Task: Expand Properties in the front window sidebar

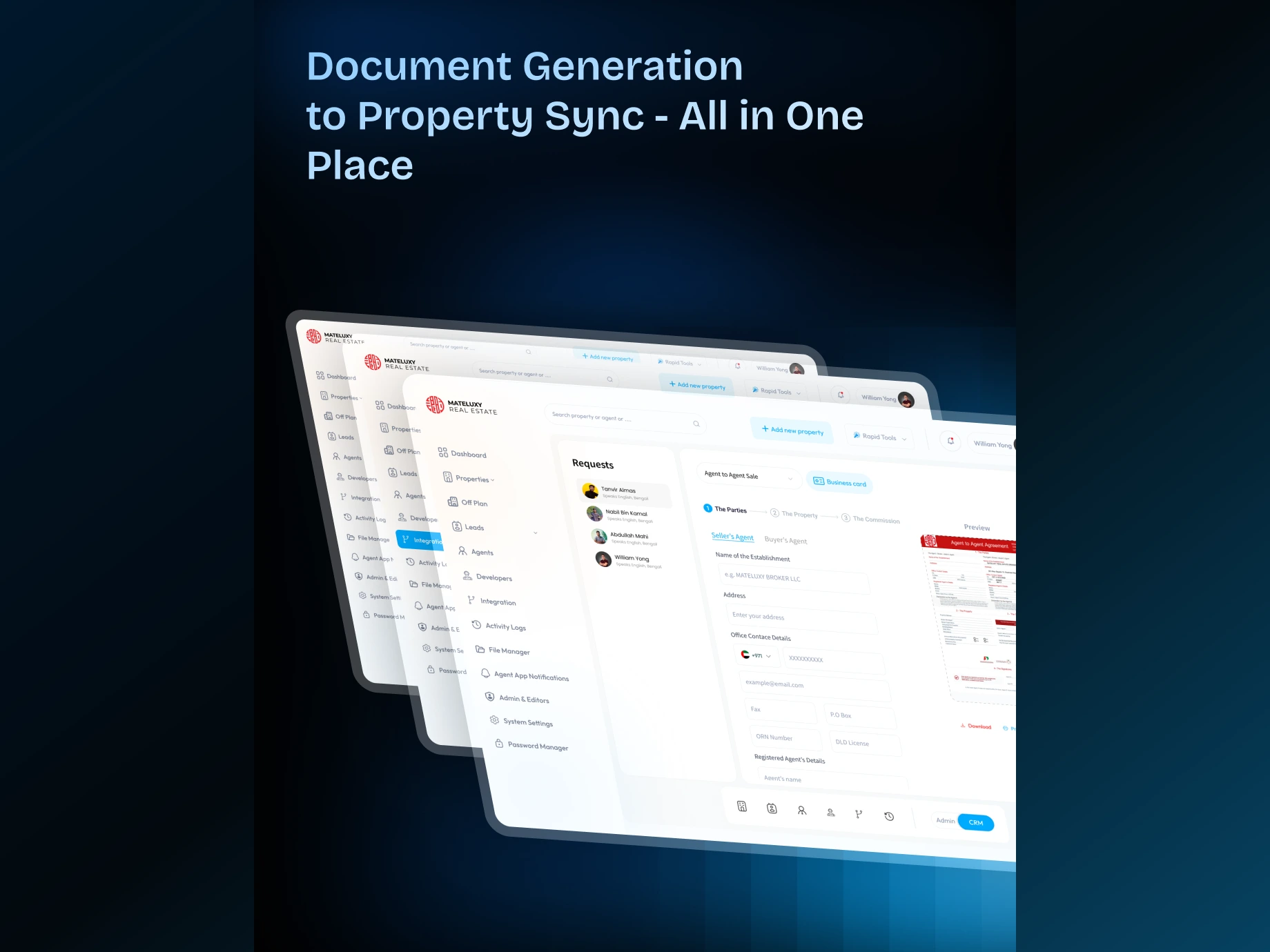Action: coord(469,478)
